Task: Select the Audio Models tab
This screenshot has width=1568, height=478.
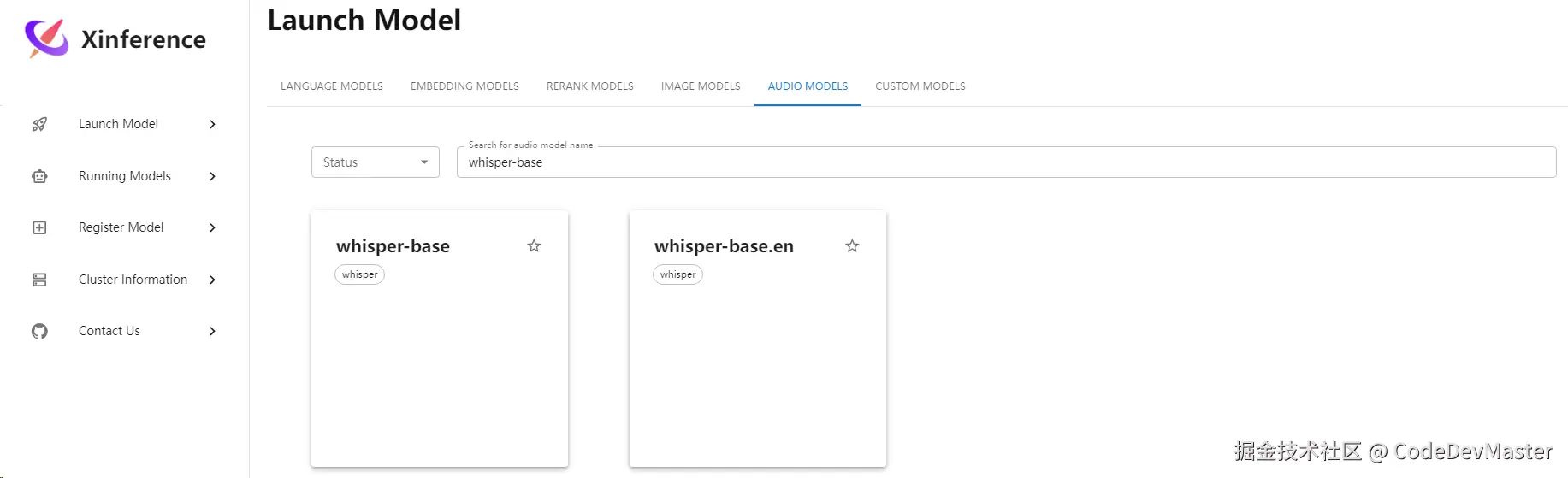Action: [808, 86]
